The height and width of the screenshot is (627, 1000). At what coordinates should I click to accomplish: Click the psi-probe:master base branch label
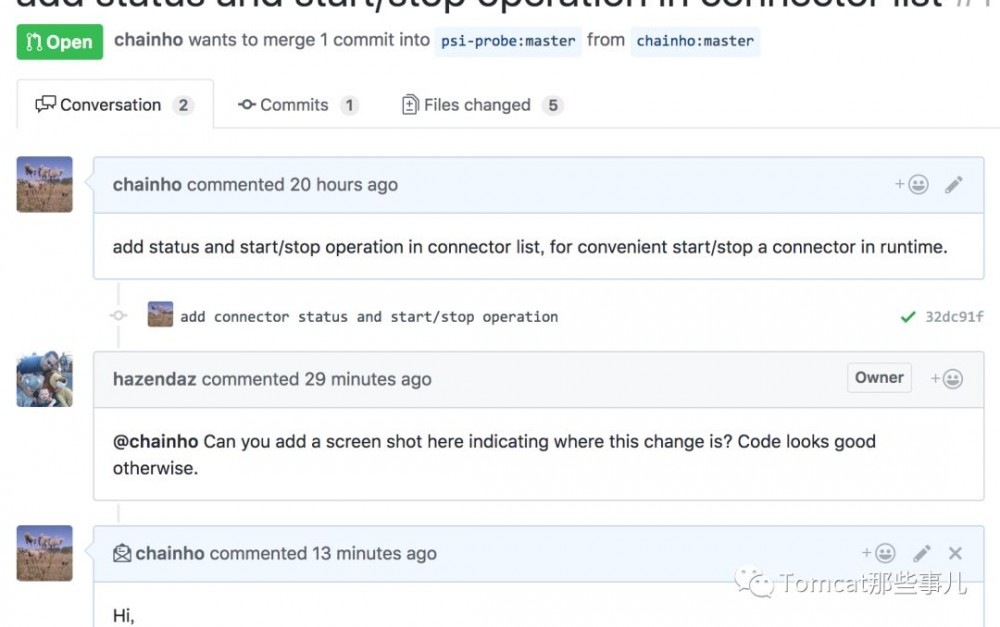click(x=508, y=41)
